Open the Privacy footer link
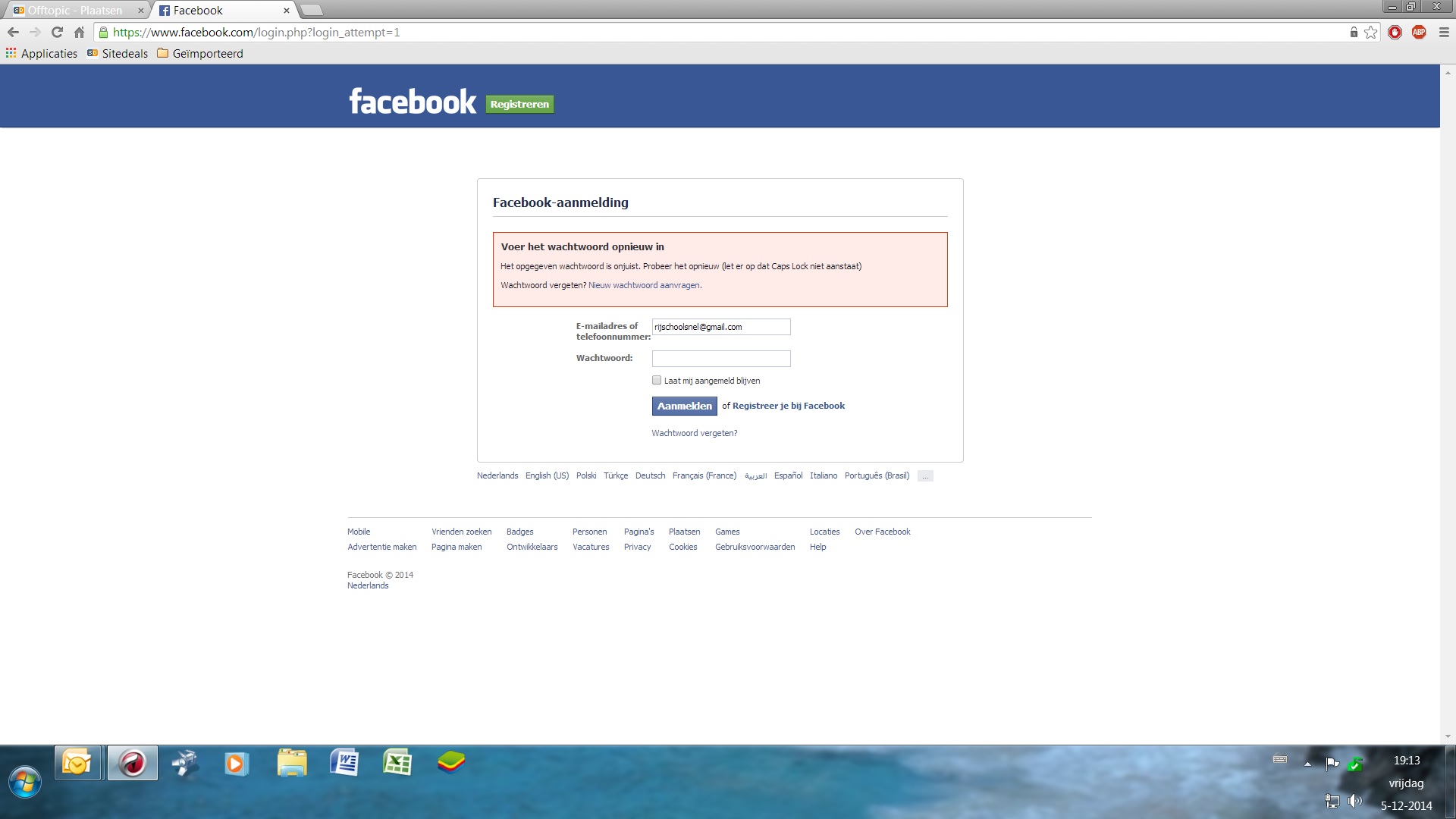1456x819 pixels. click(x=637, y=547)
